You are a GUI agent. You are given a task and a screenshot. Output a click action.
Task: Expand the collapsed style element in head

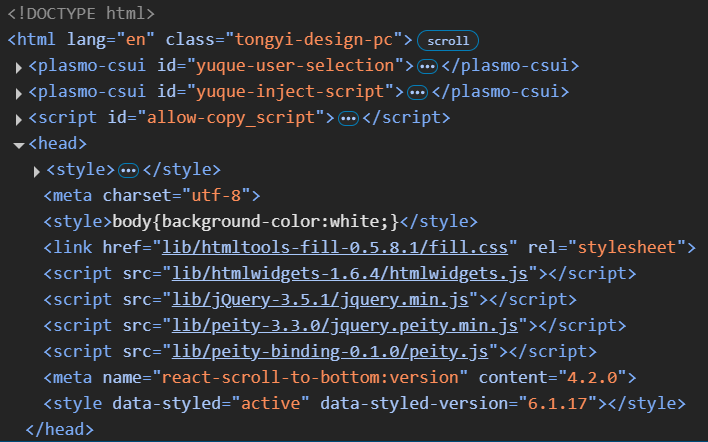point(37,172)
